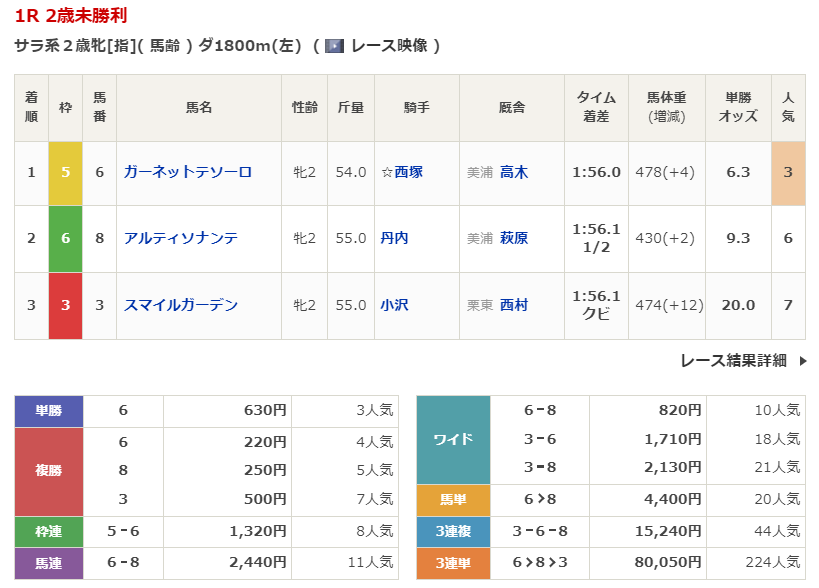Select the 単勝 payout label
819x588 pixels.
49,410
